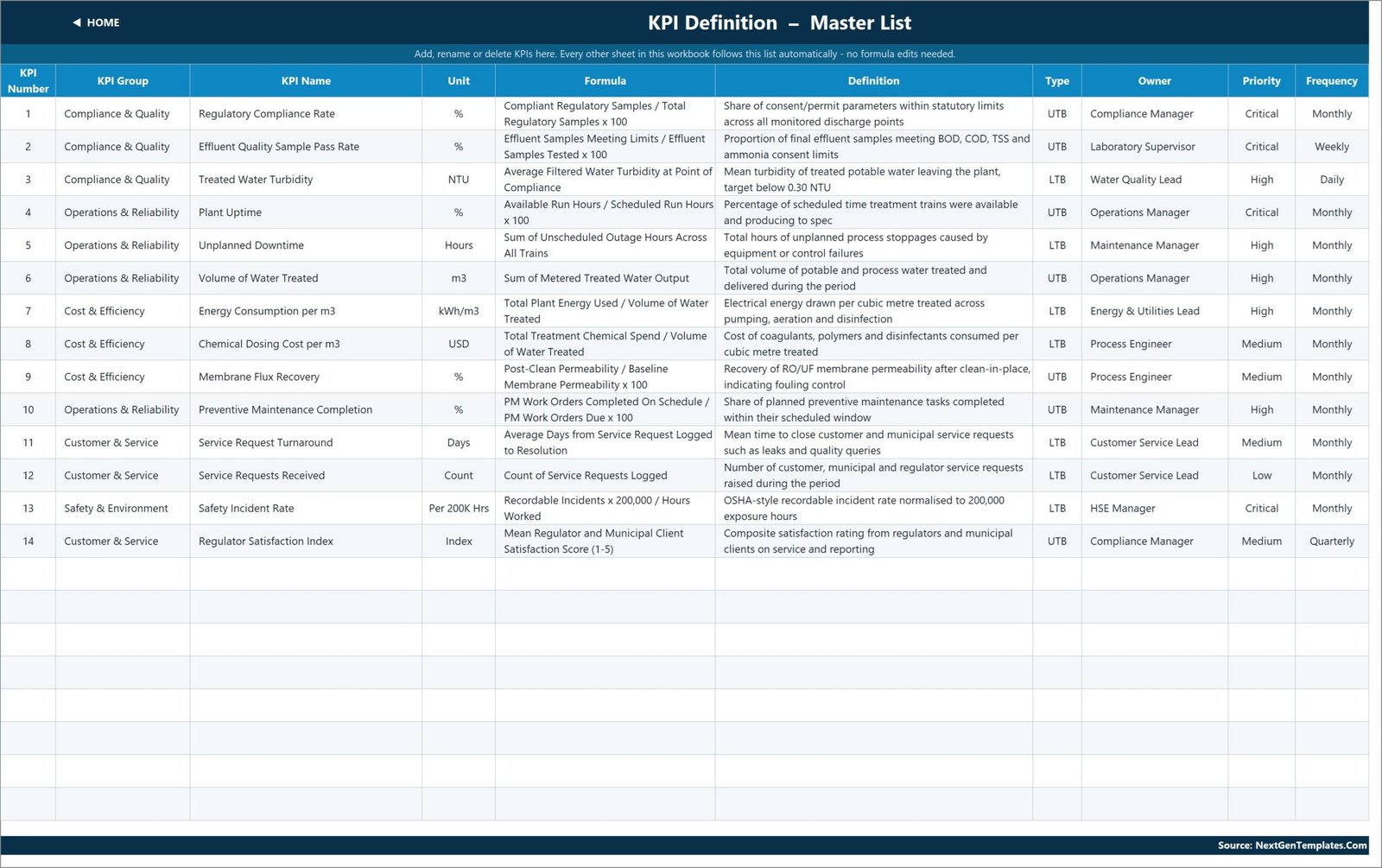The image size is (1382, 868).
Task: Select the Safety & Environment group cell
Action: [x=123, y=508]
